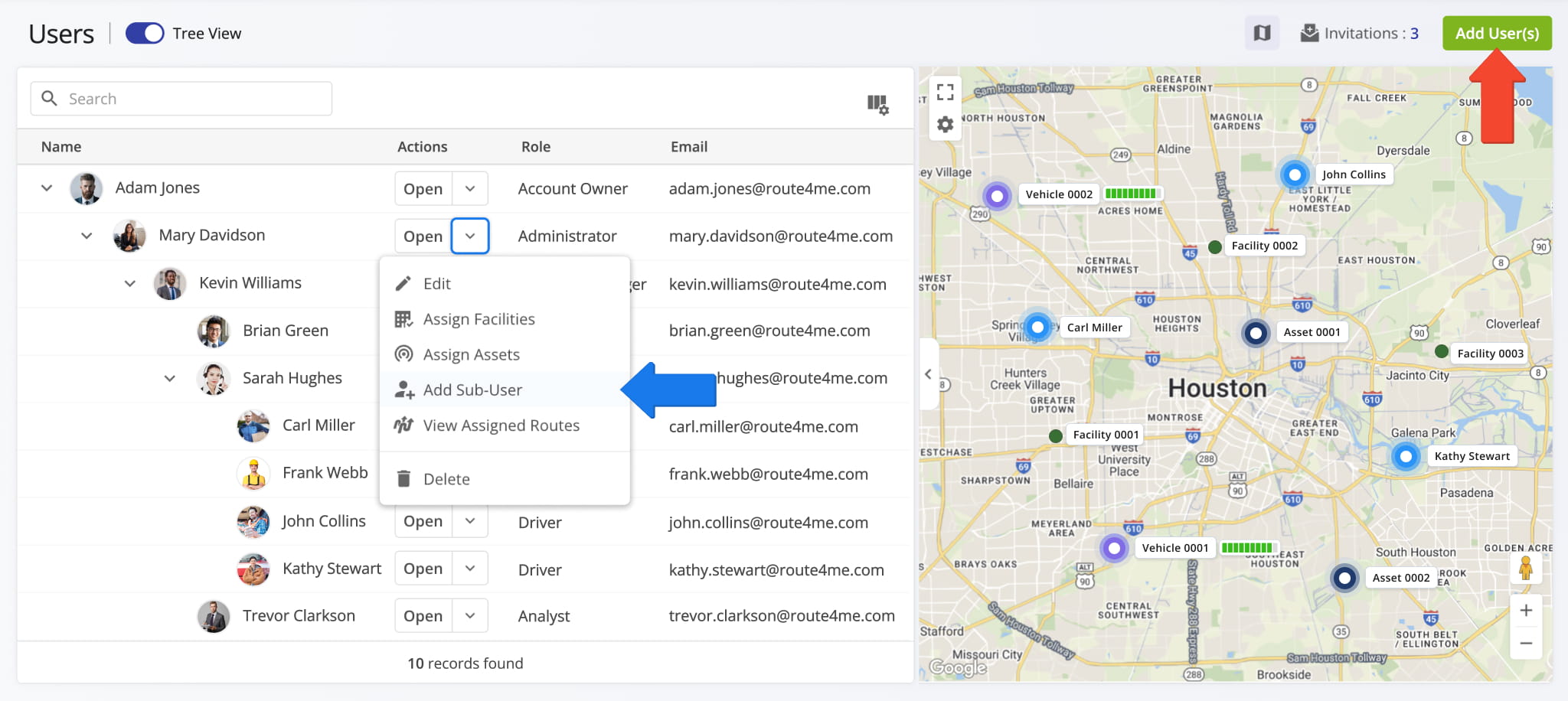
Task: Open John Collins actions dropdown arrow
Action: click(x=470, y=521)
